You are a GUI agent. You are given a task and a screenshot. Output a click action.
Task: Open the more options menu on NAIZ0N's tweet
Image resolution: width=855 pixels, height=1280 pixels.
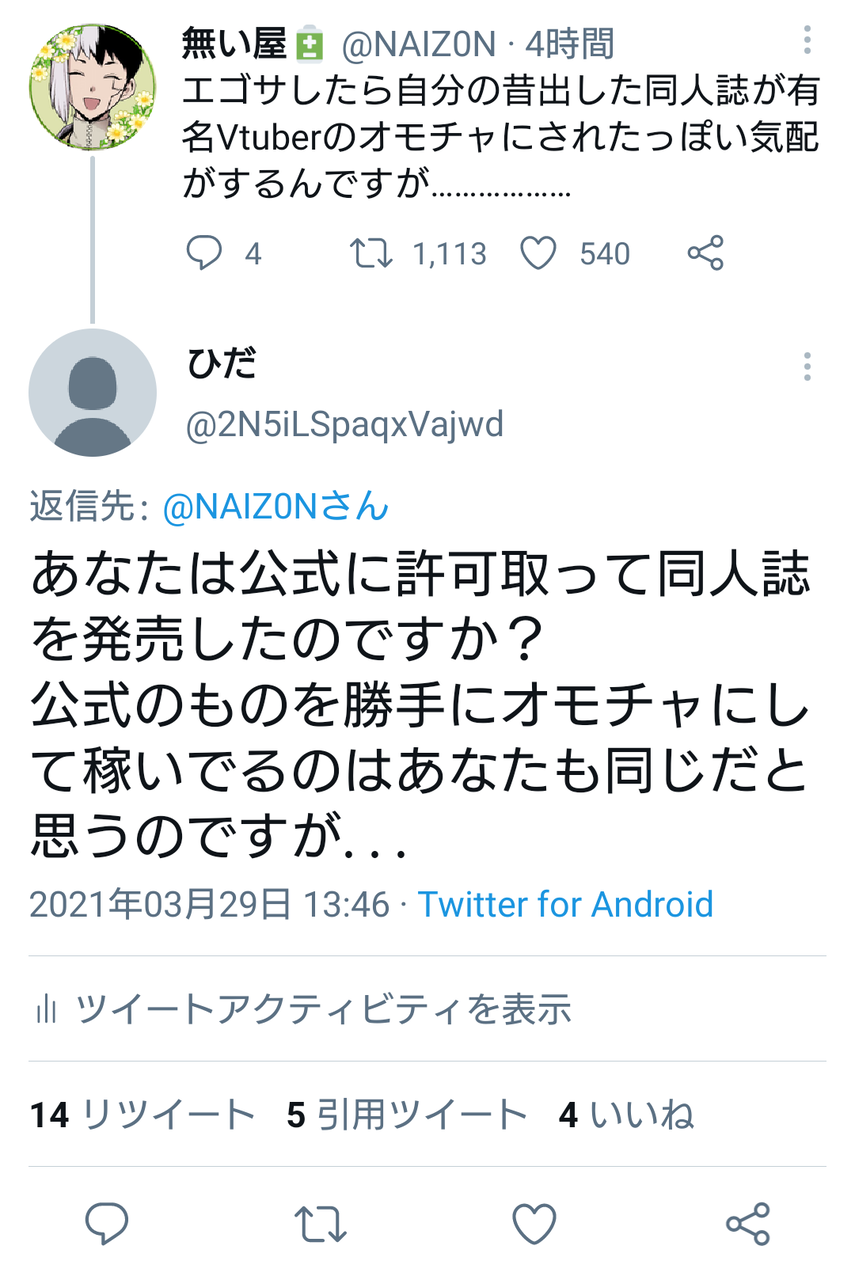pos(807,38)
